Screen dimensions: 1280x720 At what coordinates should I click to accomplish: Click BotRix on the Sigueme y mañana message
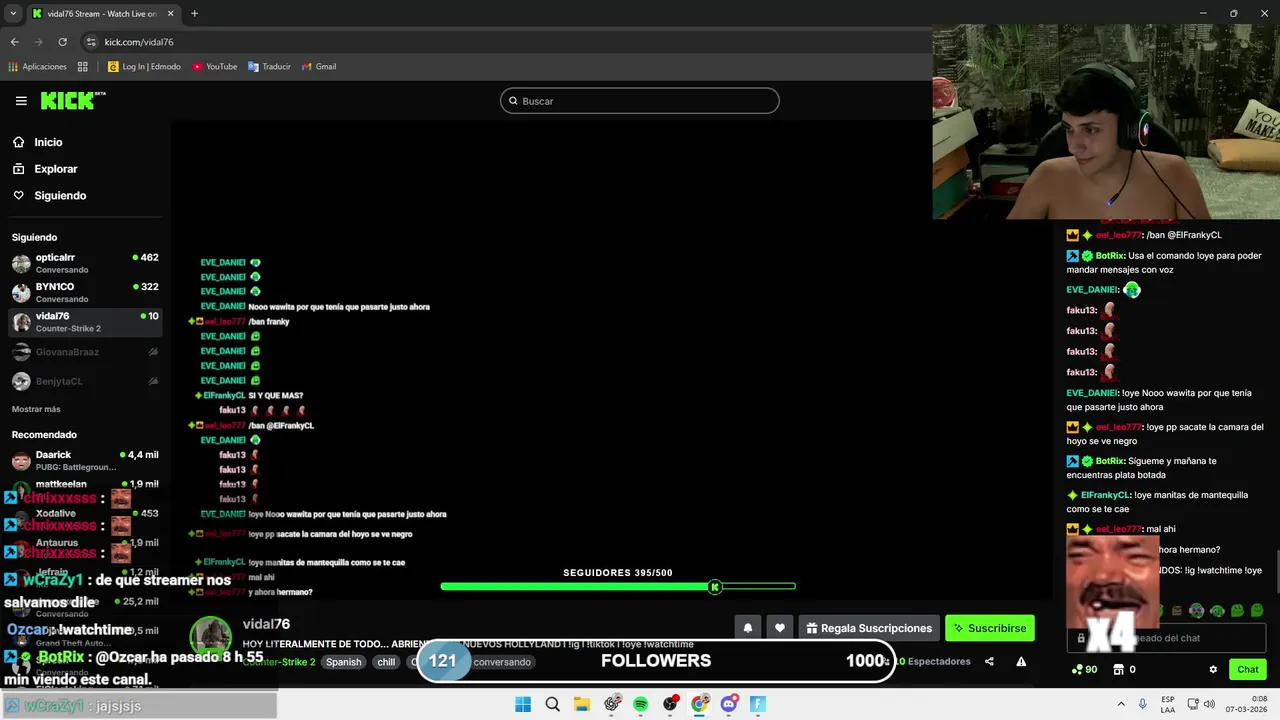pos(1107,461)
